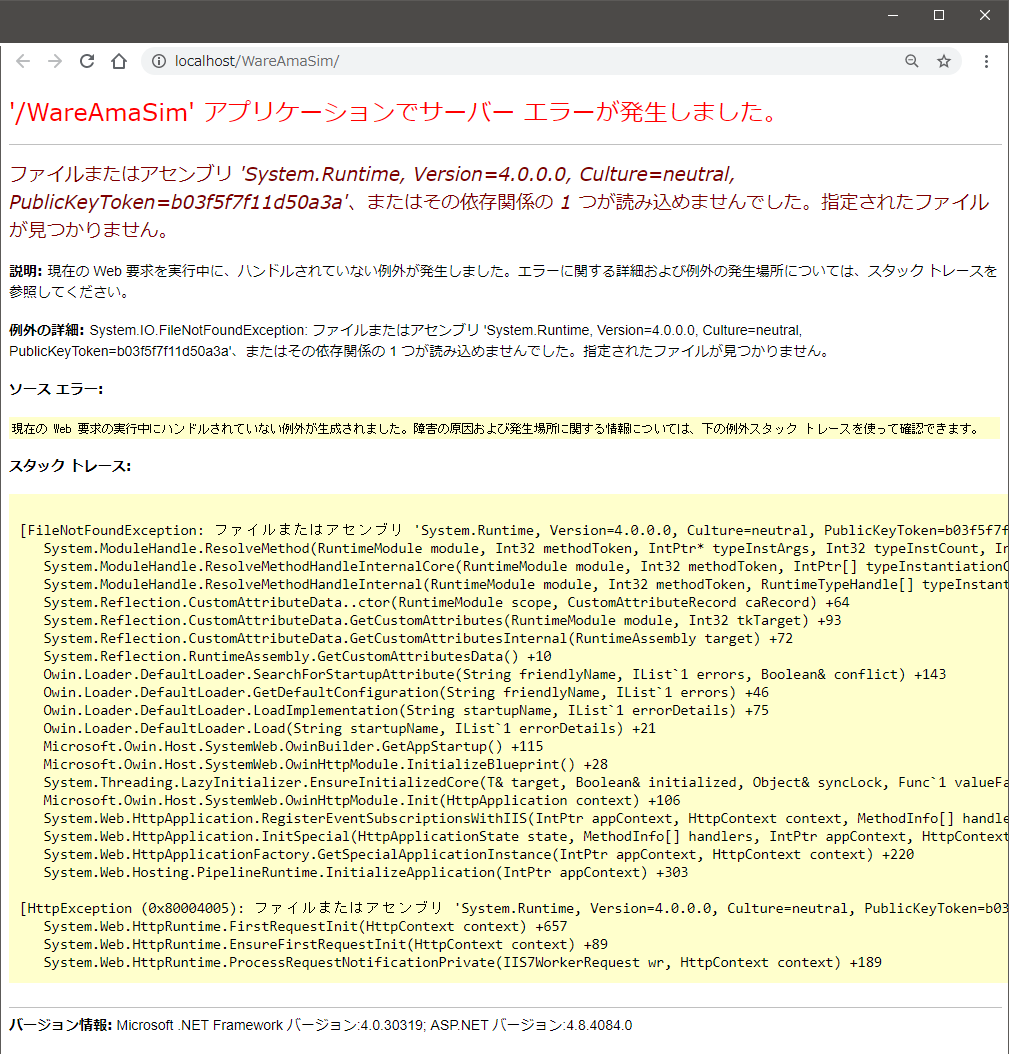Click the '説明:' label
Viewport: 1009px width, 1054px height.
[26, 271]
